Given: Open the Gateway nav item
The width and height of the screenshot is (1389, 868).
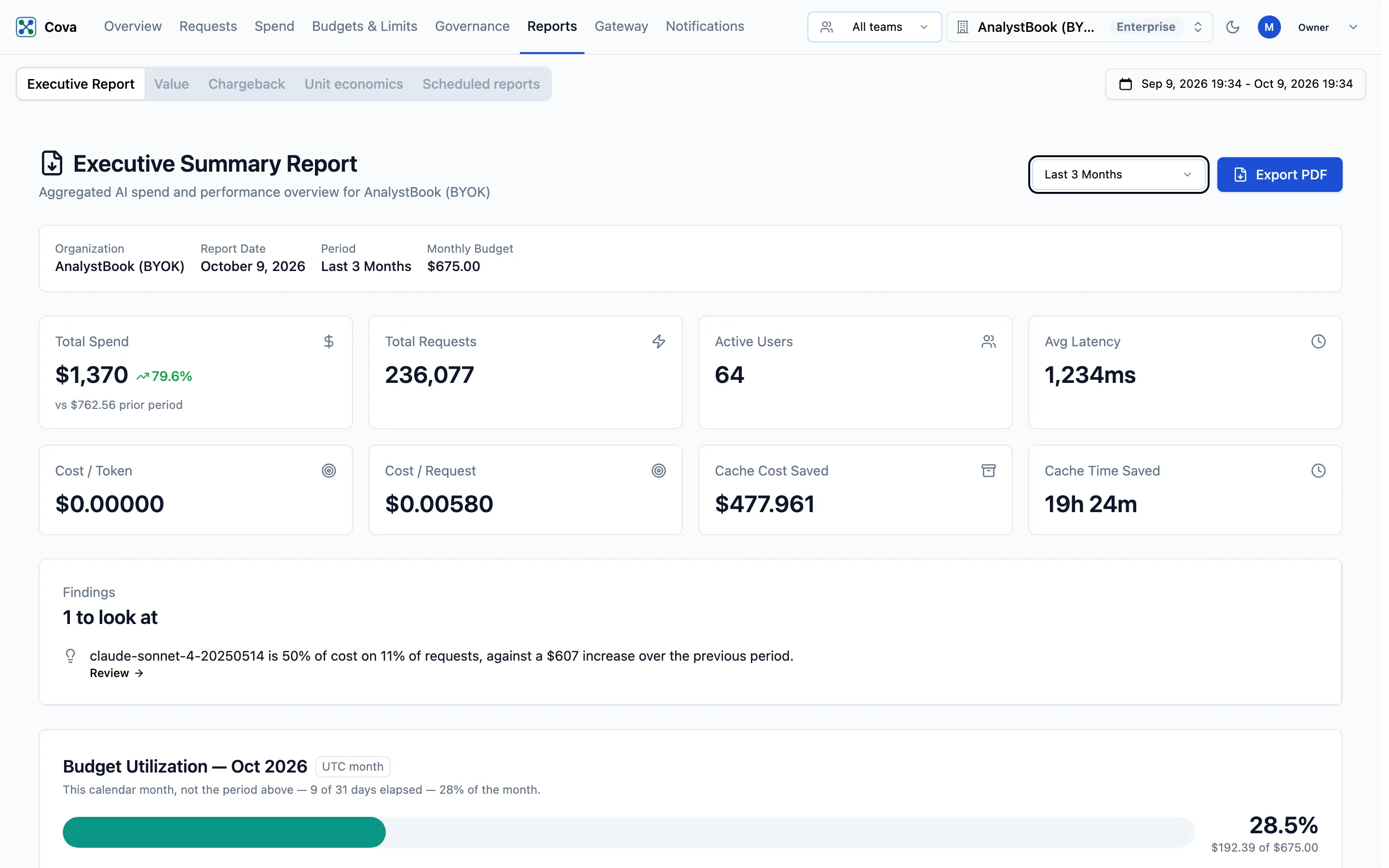Looking at the screenshot, I should [x=621, y=27].
